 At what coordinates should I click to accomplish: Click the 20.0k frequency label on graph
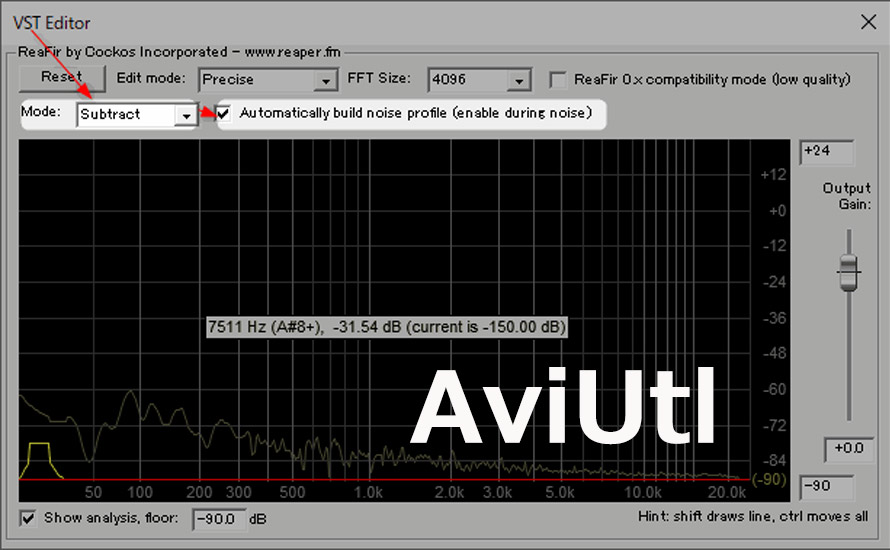coord(726,493)
